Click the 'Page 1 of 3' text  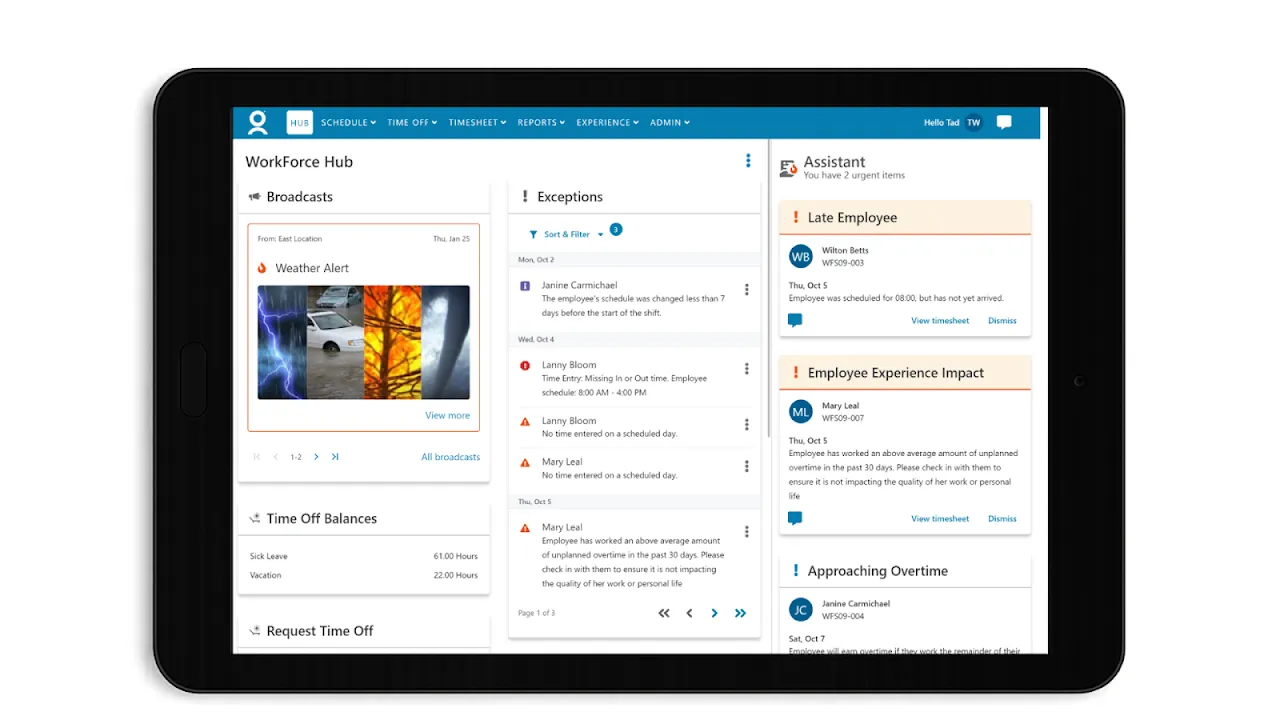[537, 613]
